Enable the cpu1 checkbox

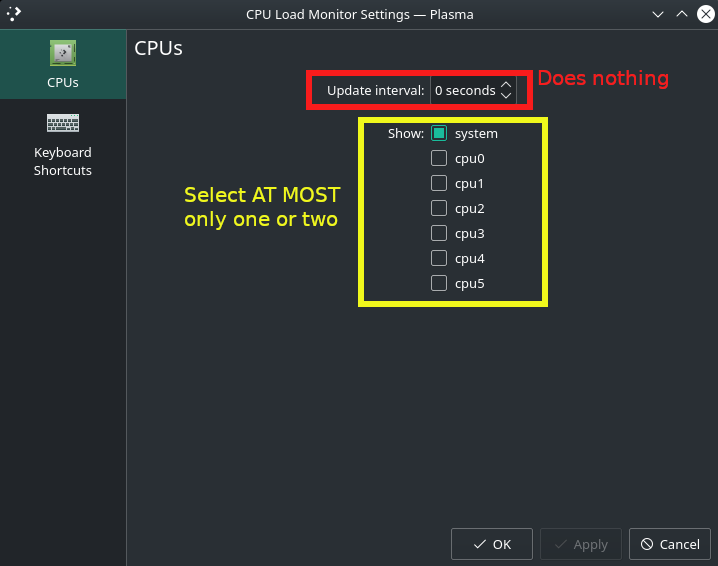point(439,183)
